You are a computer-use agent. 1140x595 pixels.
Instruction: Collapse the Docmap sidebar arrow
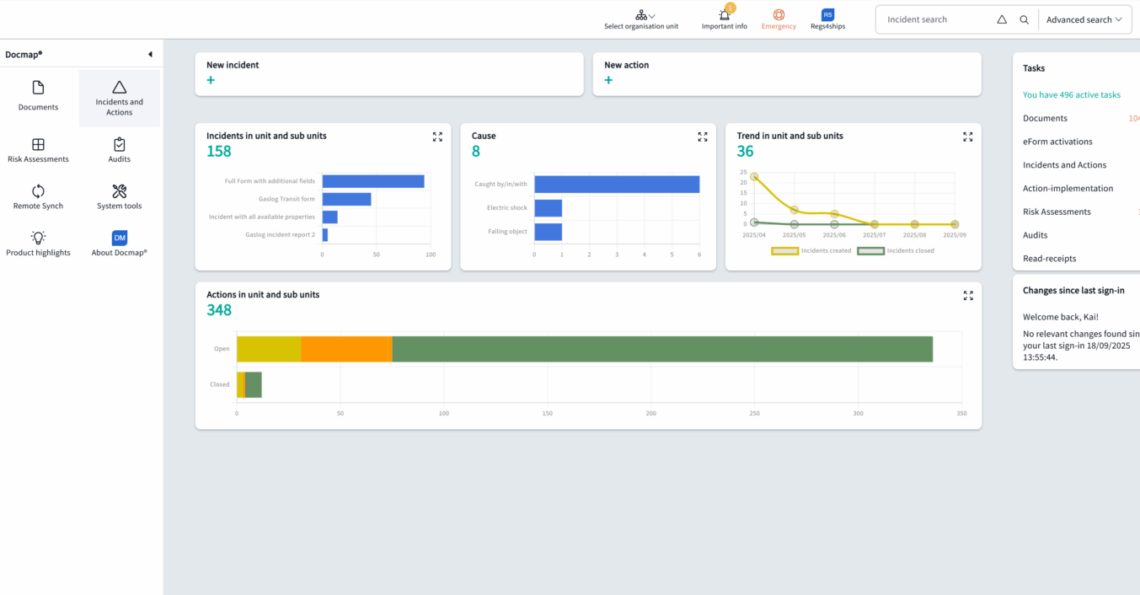pos(150,54)
